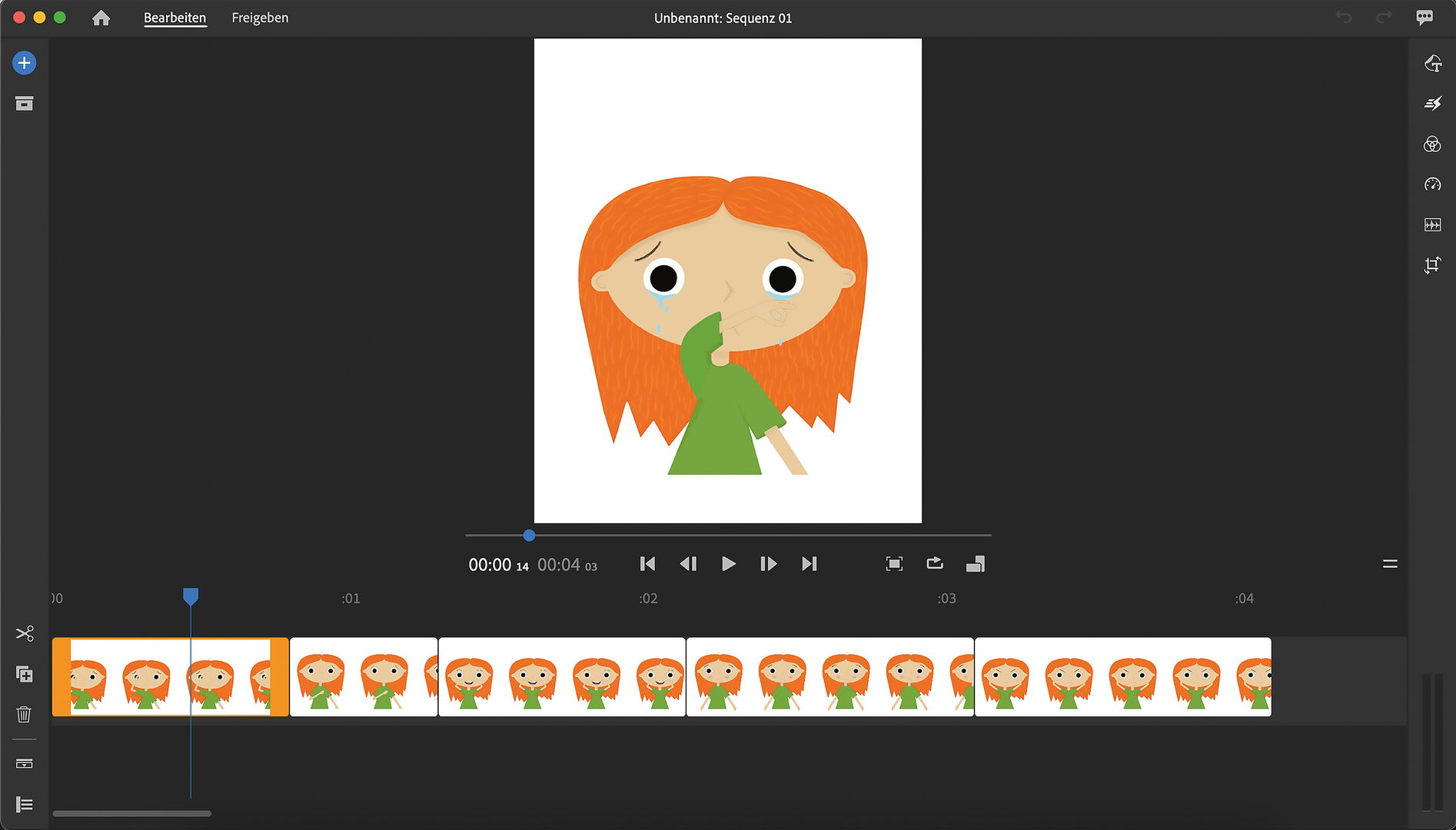The height and width of the screenshot is (830, 1456).
Task: Open the Speed panel gauge icon
Action: tap(1432, 184)
